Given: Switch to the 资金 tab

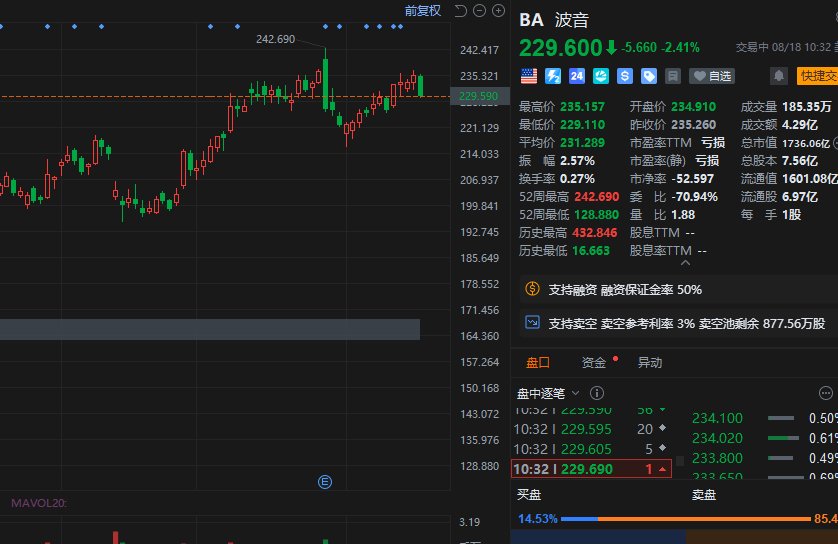Looking at the screenshot, I should [x=594, y=363].
